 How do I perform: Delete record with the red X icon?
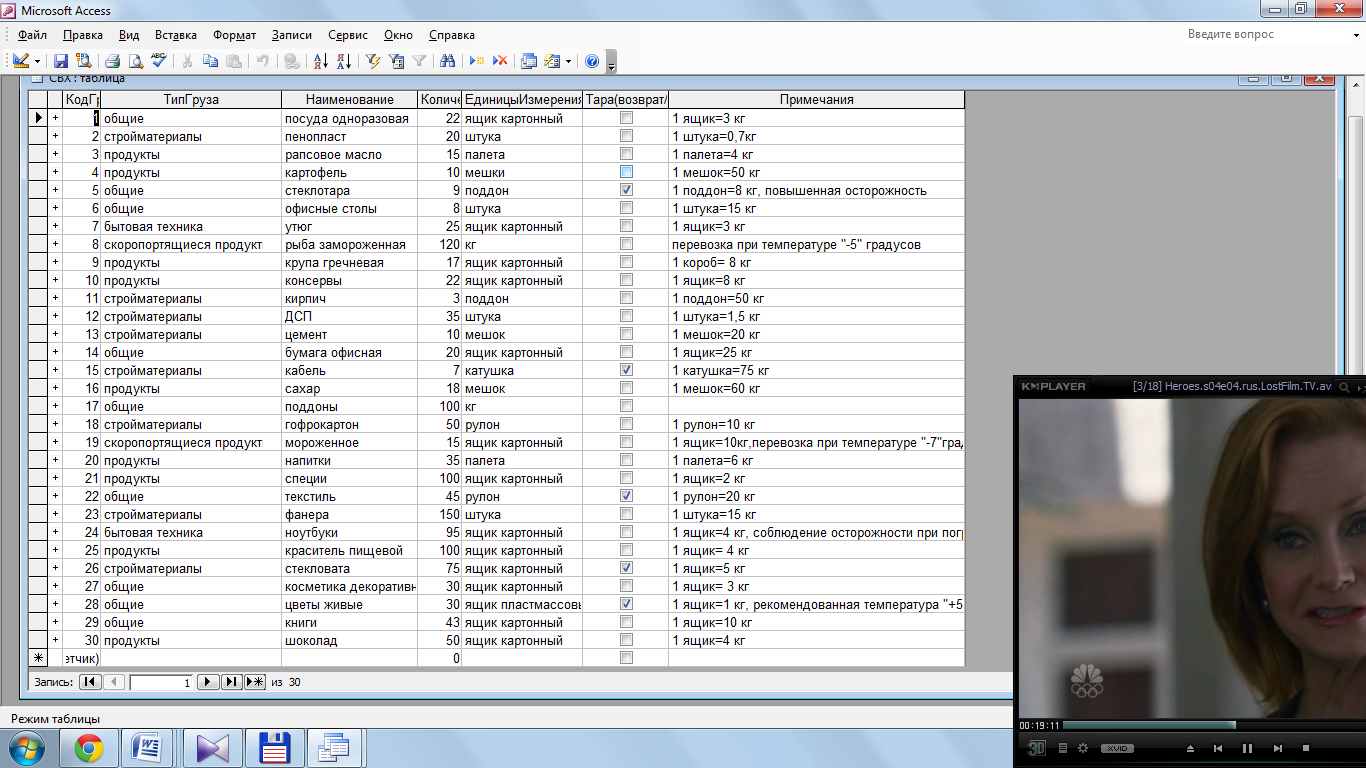(x=500, y=61)
